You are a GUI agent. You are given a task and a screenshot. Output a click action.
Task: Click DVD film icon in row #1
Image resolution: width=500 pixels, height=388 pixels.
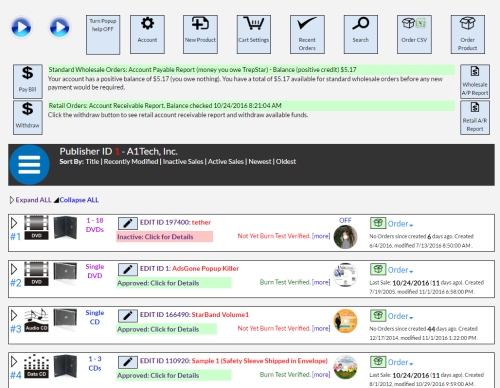click(36, 228)
